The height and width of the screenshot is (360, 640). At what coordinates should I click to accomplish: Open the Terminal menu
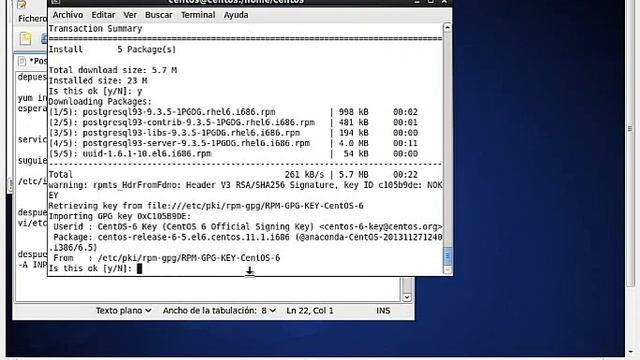pyautogui.click(x=198, y=15)
